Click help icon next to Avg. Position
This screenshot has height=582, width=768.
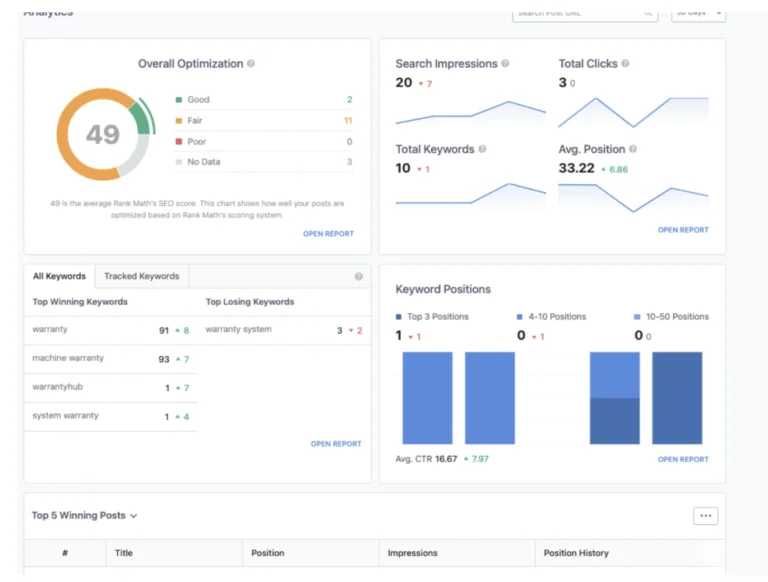633,149
